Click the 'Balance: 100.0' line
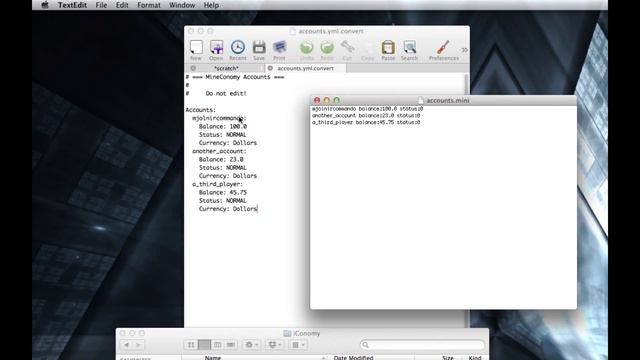 click(x=223, y=127)
